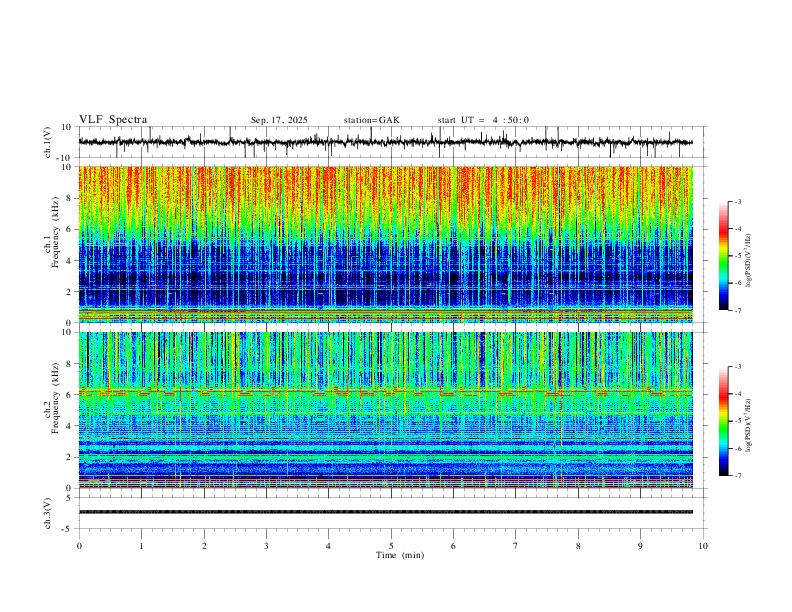Click the 6 kHz horizontal line in ch.2 spectrogram

[385, 391]
